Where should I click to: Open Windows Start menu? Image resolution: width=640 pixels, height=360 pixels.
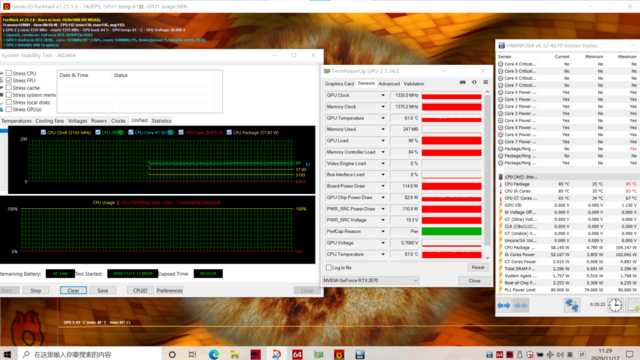point(7,354)
